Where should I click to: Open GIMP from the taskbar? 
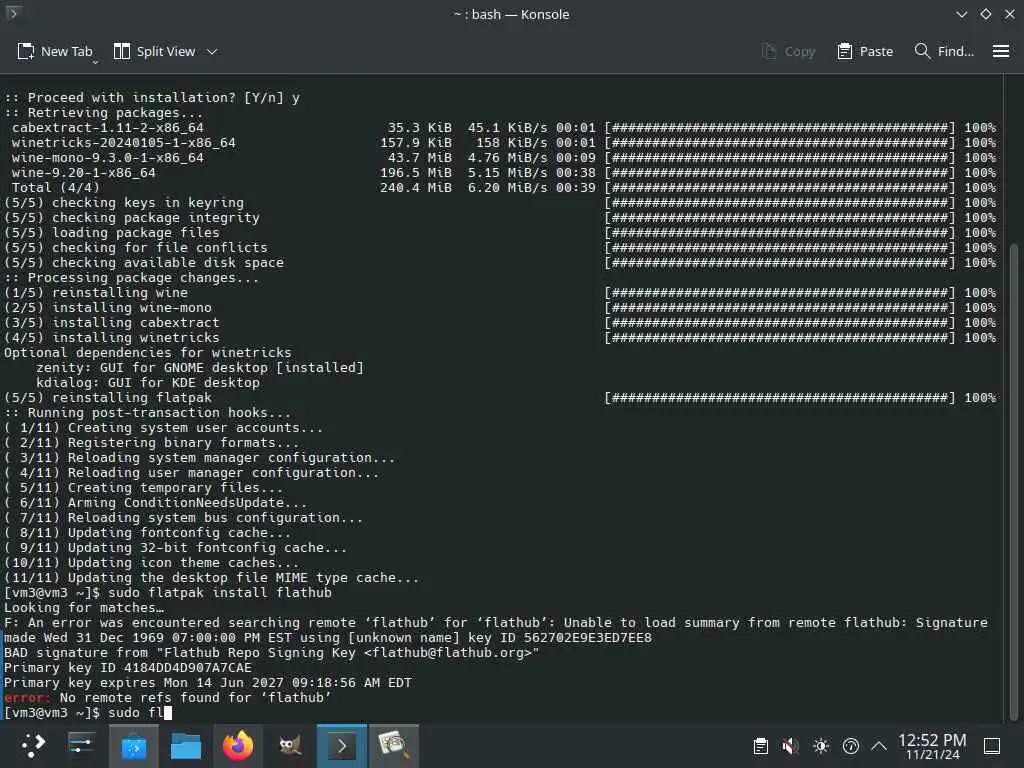click(290, 746)
